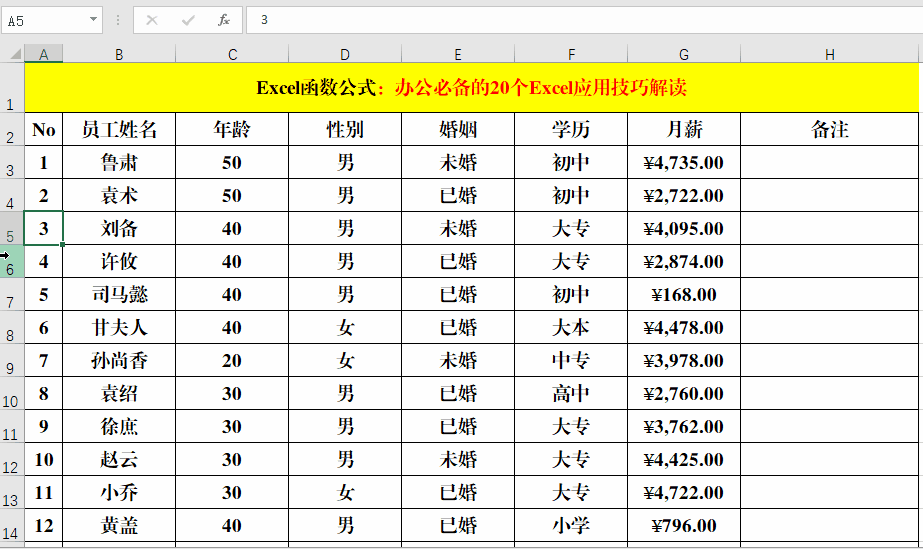
Task: Click the Enter checkmark formula bar icon
Action: 188,21
